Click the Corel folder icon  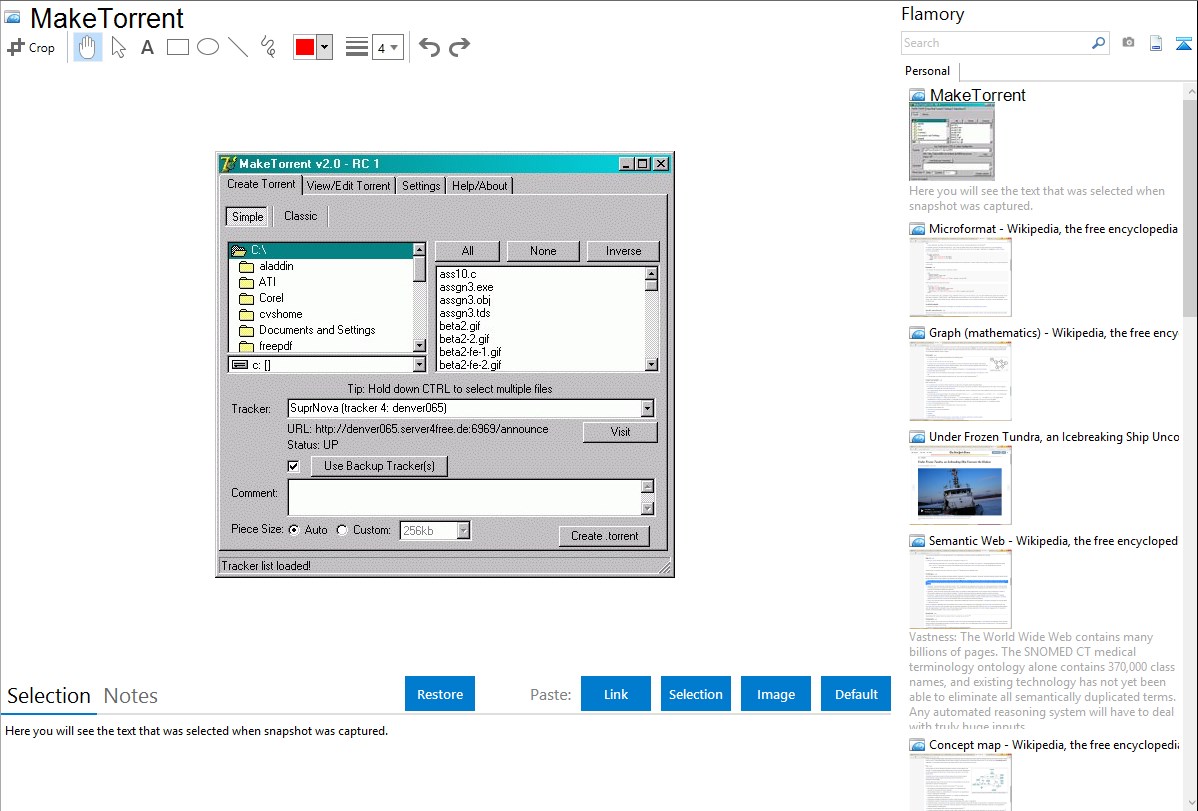(246, 299)
